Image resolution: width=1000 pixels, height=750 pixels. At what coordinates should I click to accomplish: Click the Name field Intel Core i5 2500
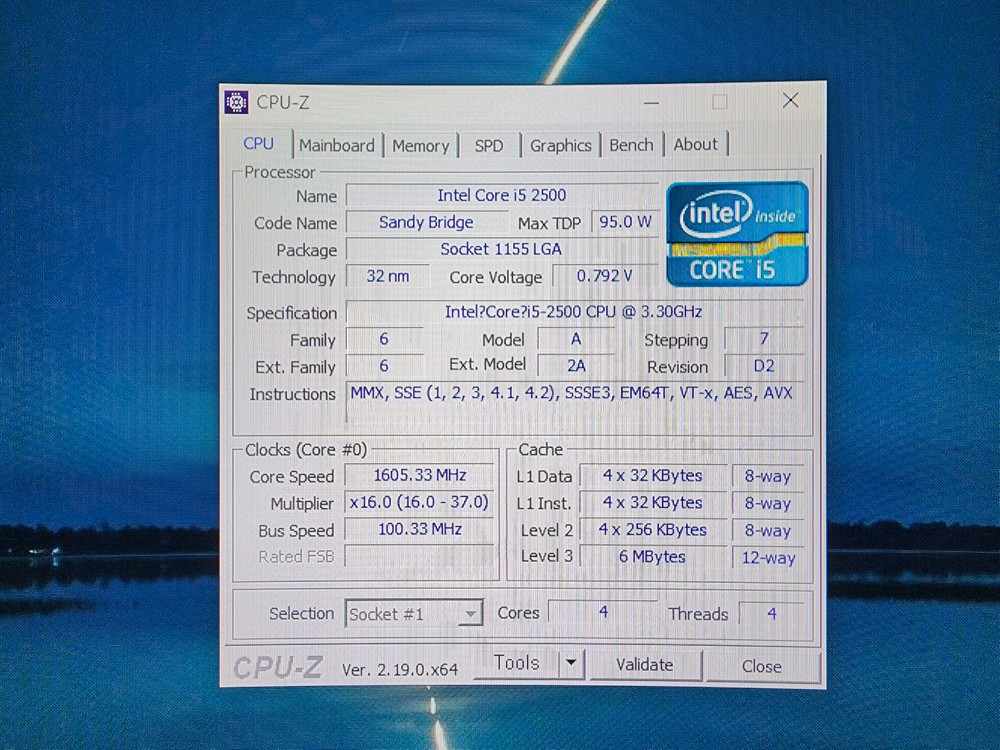tap(502, 195)
